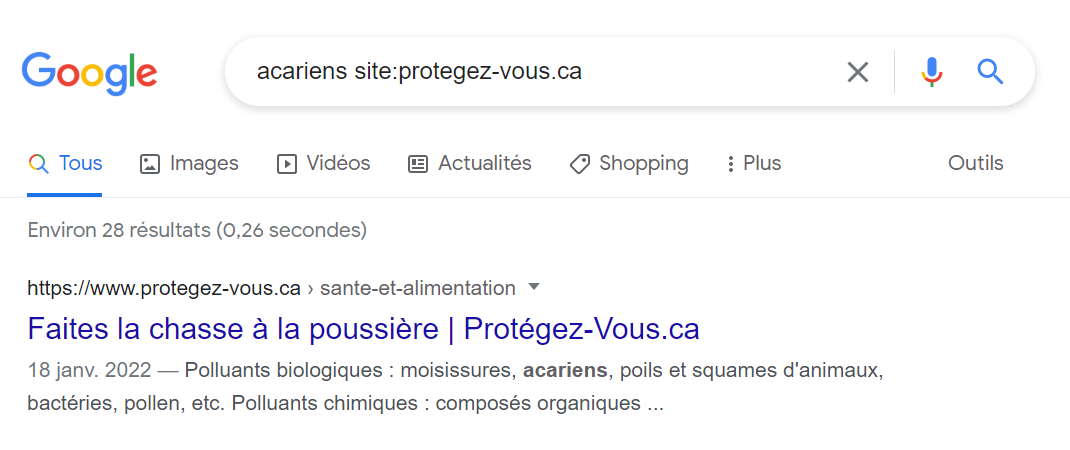Select the Tous results tab
This screenshot has height=450, width=1070.
pos(80,163)
